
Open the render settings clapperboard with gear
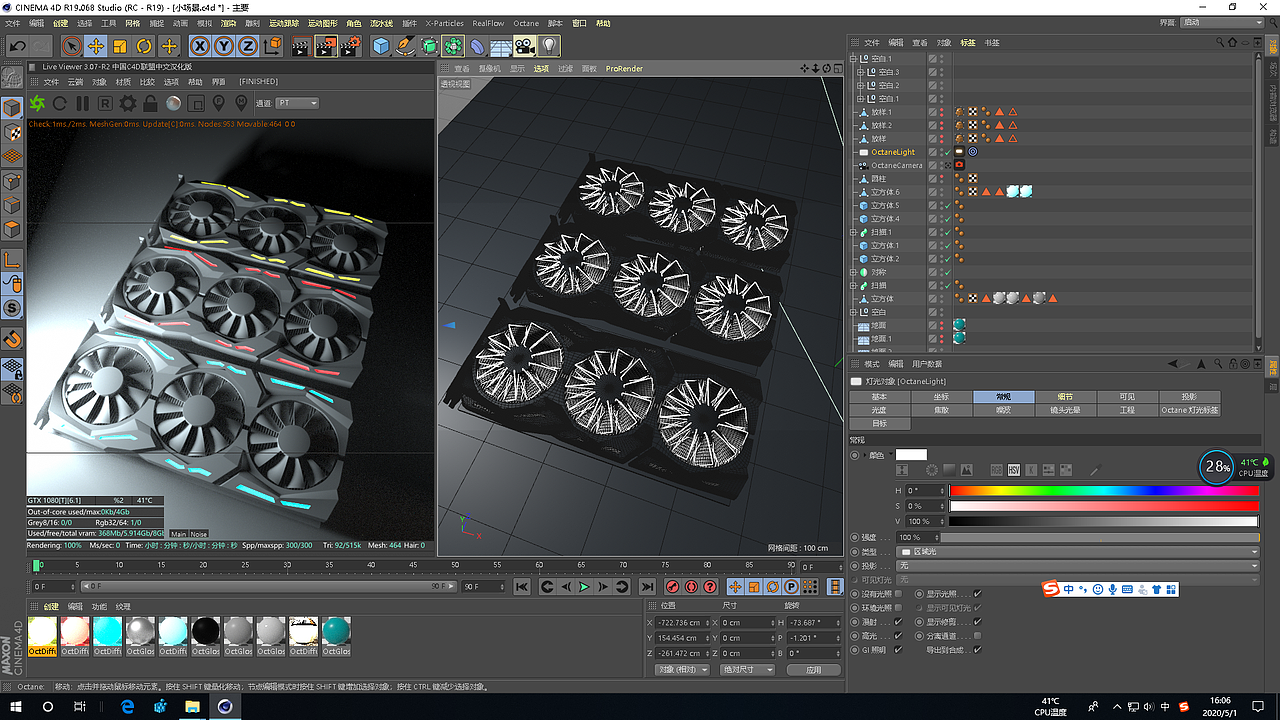(350, 46)
